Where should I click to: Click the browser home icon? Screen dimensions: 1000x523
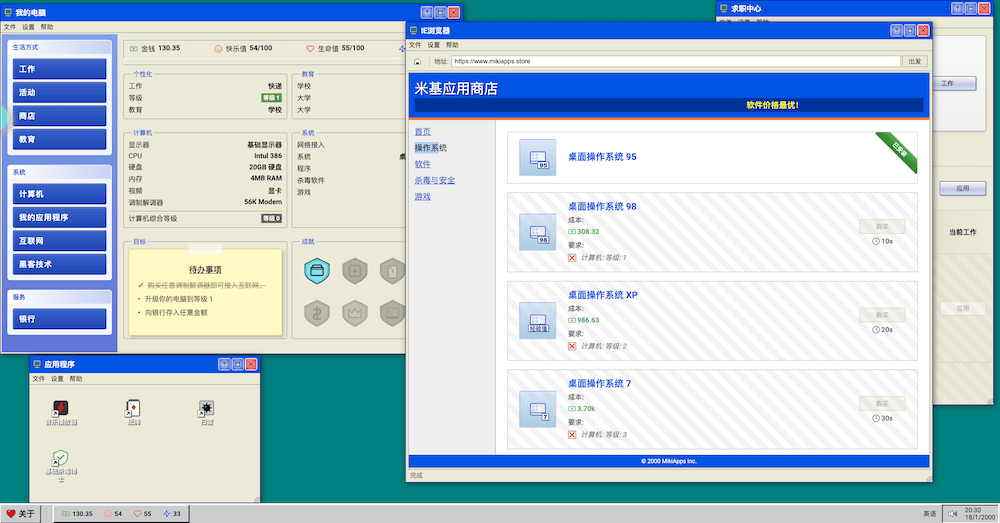coord(417,61)
